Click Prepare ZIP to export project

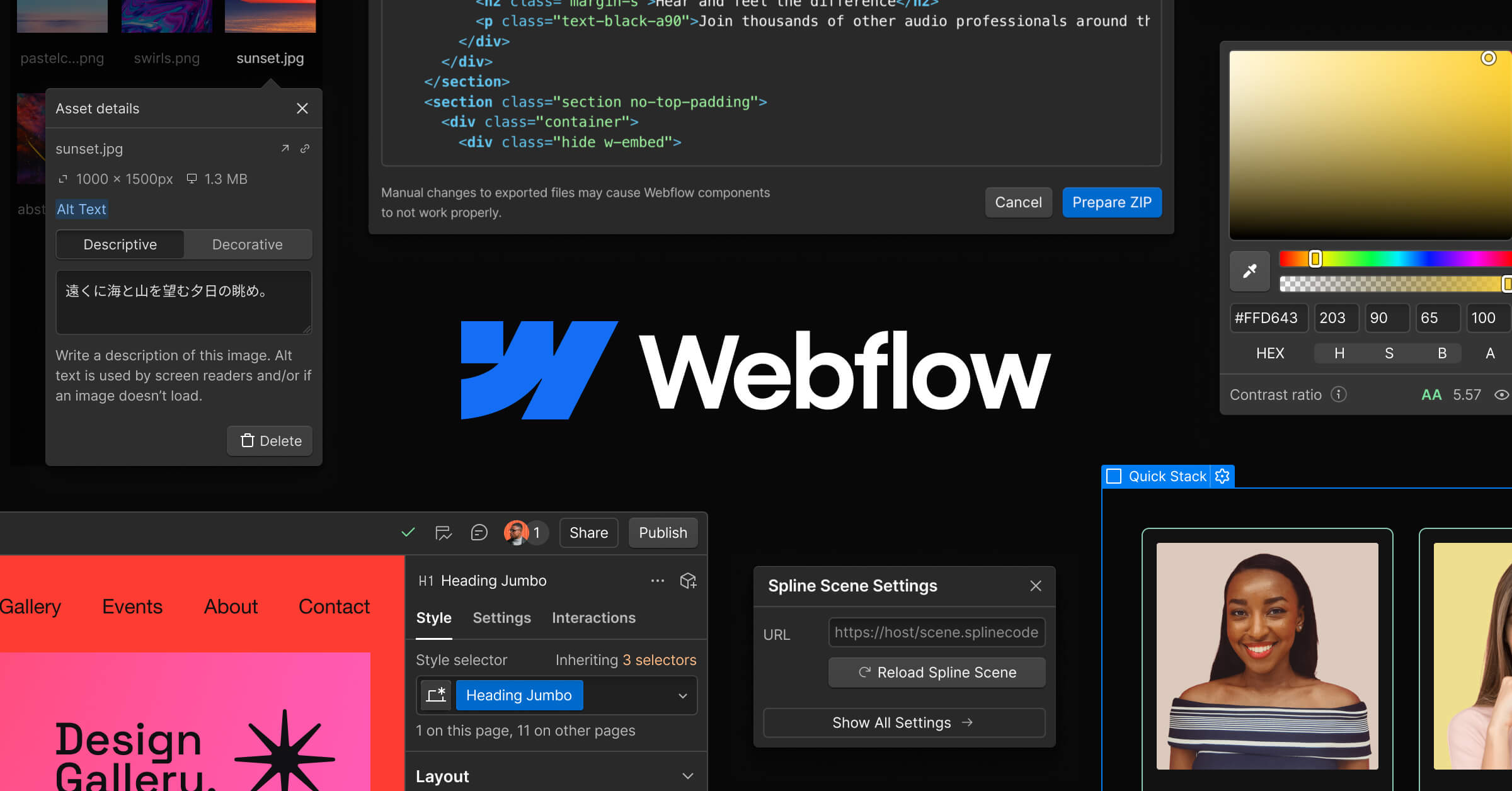tap(1112, 202)
